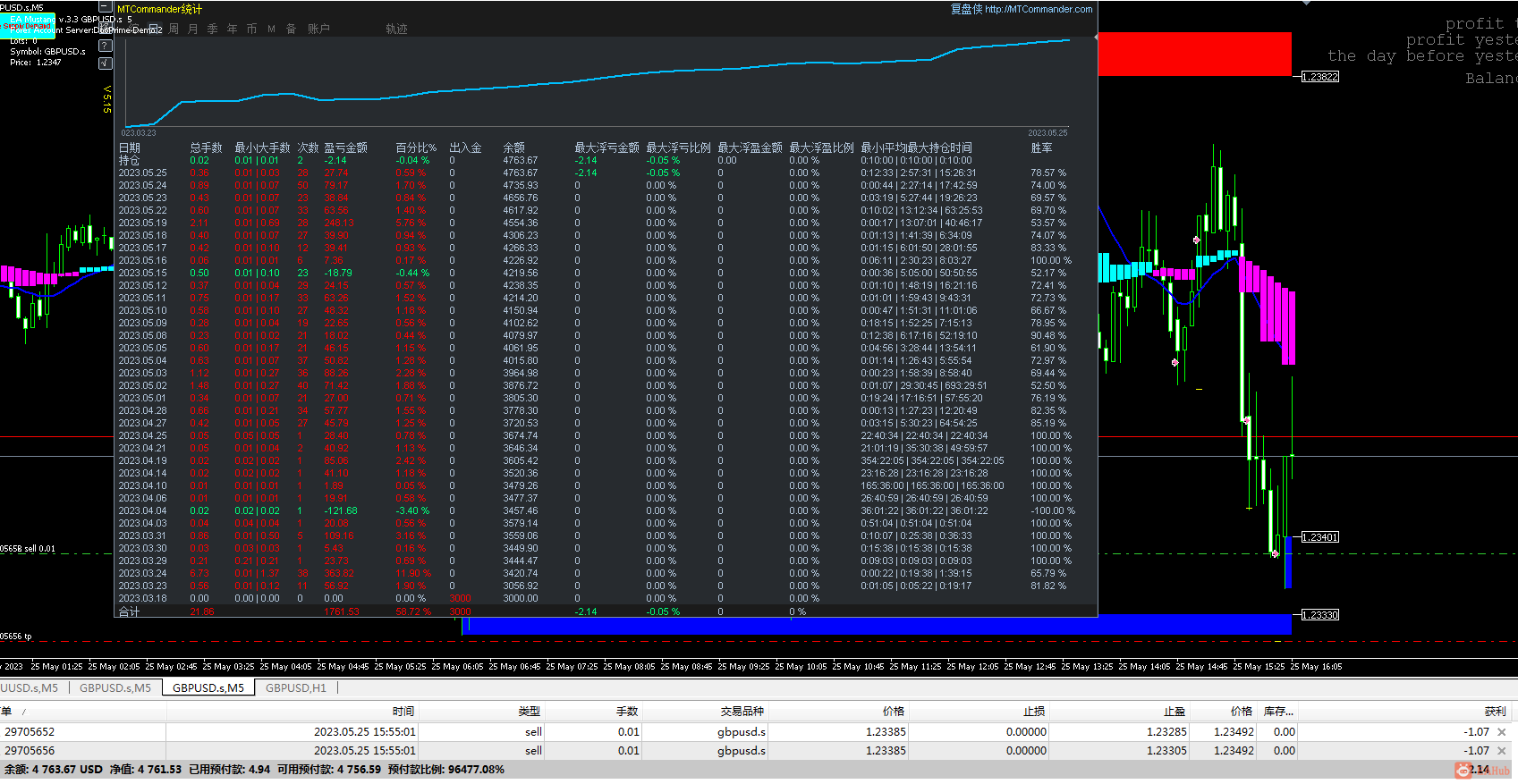Click the red supply zone rectangle
The height and width of the screenshot is (784, 1518).
pos(1194,54)
